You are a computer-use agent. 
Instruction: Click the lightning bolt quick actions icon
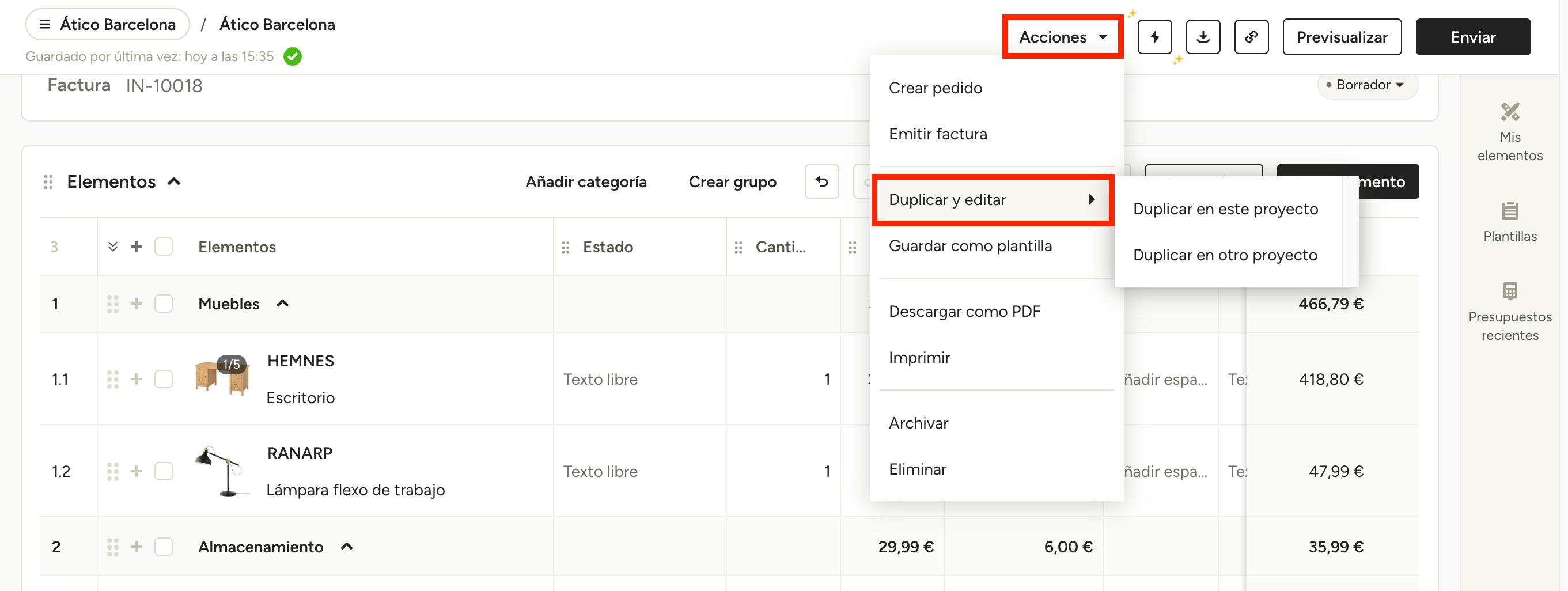point(1154,37)
